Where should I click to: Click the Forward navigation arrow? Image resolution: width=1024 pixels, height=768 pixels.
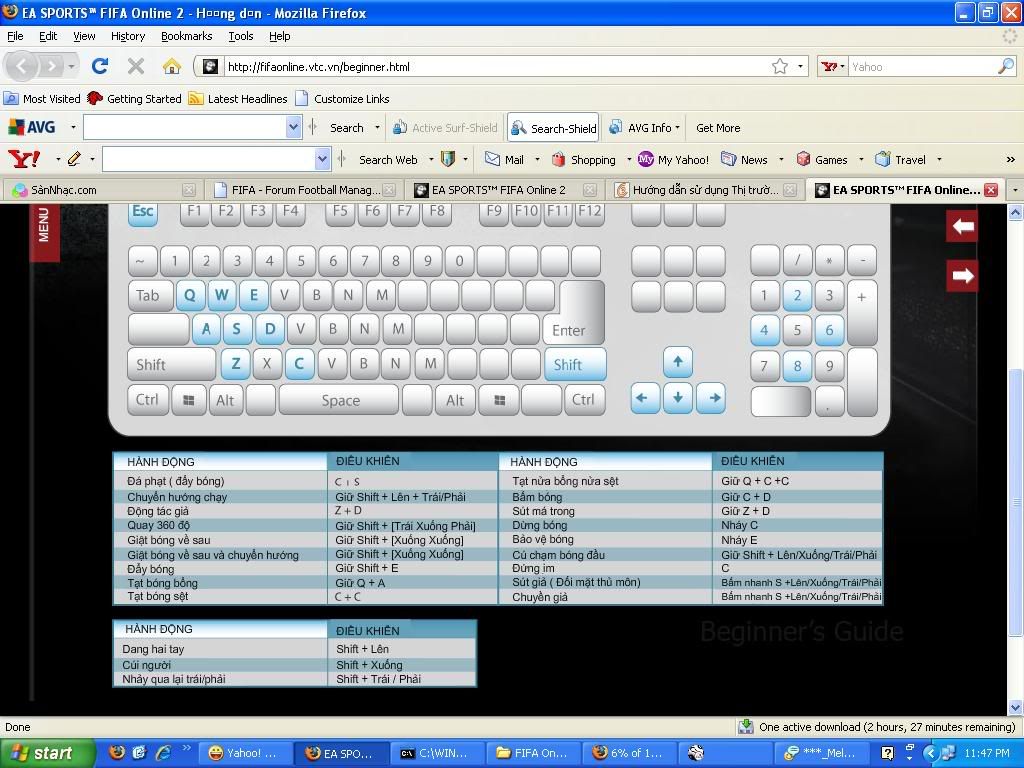[x=51, y=66]
